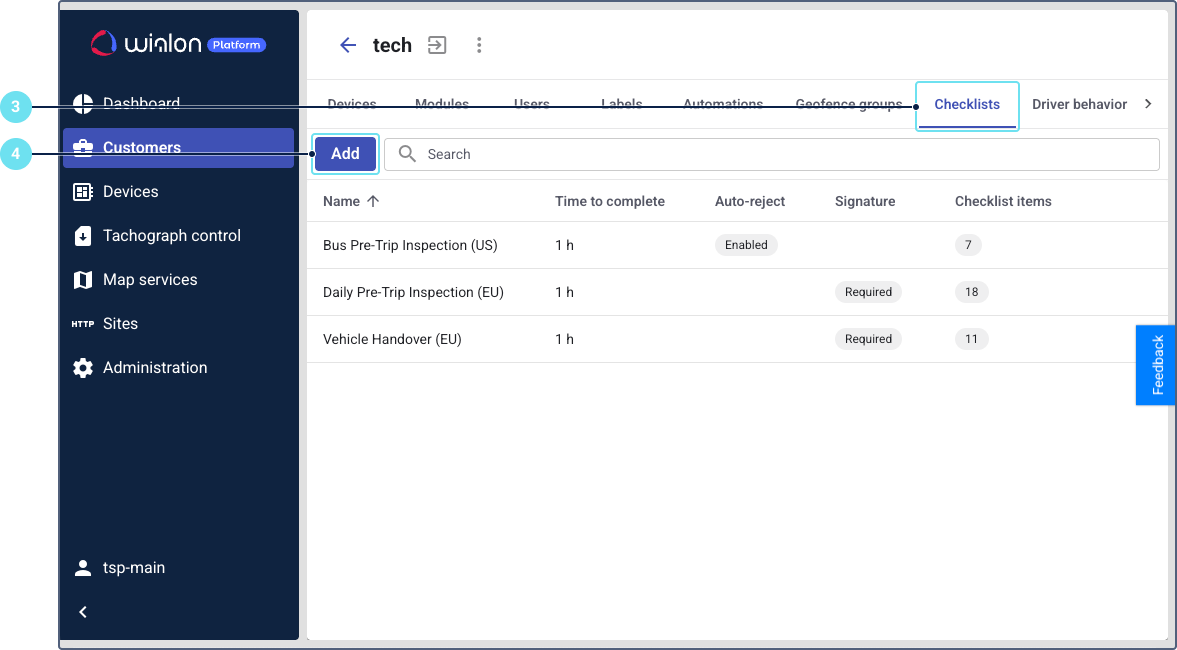Click the back arrow next to tech
1177x650 pixels.
348,45
